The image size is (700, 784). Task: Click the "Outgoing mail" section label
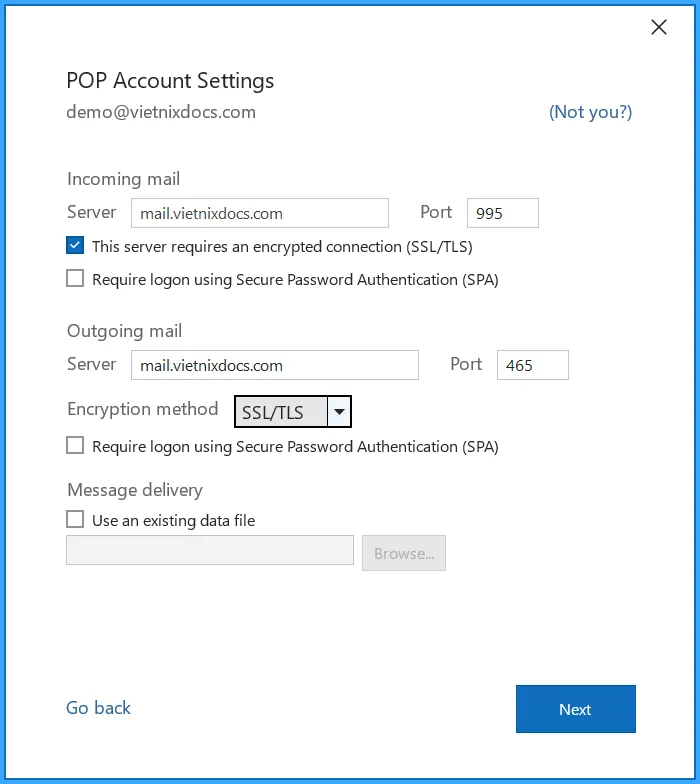point(124,331)
